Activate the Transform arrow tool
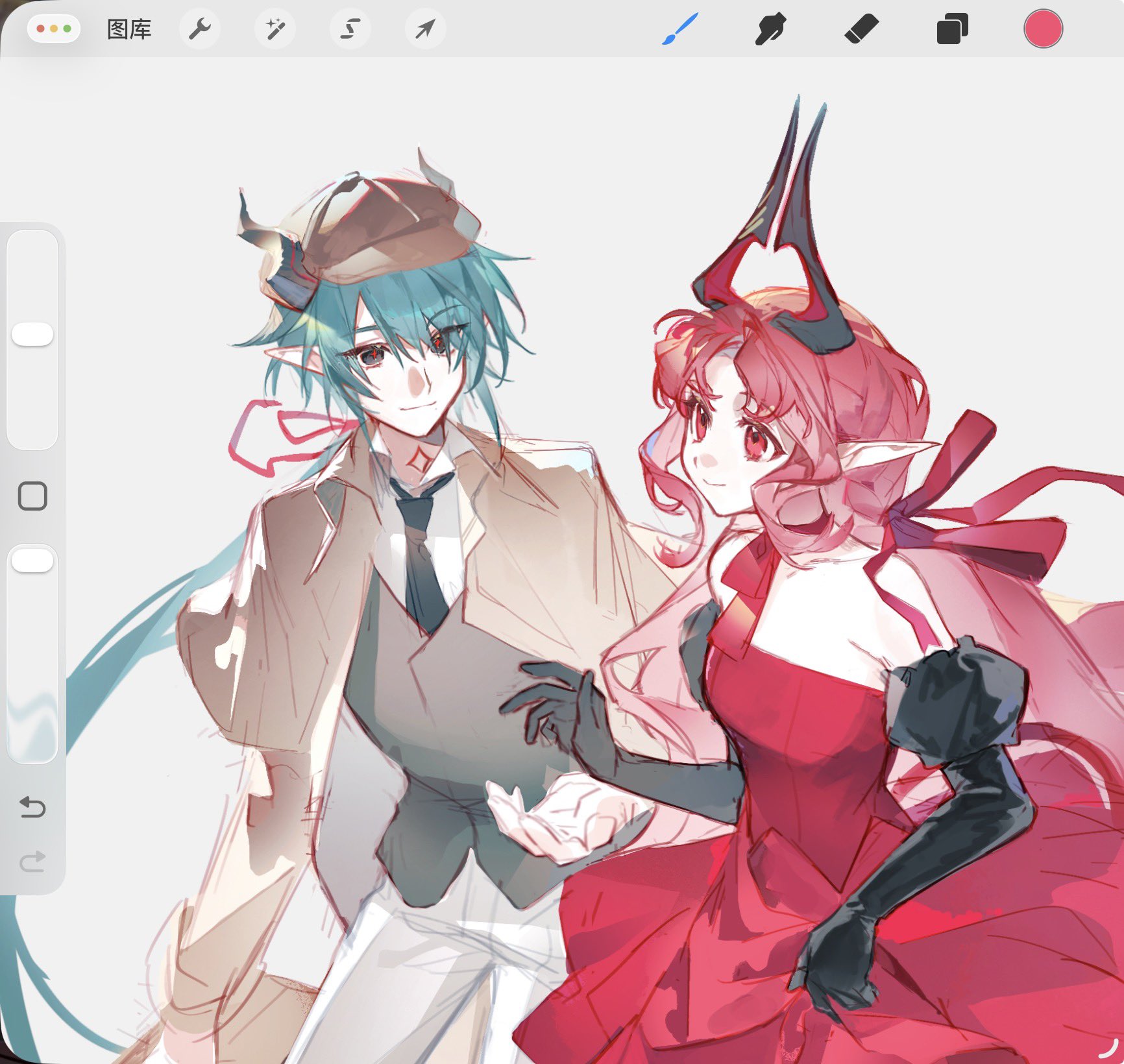Image resolution: width=1124 pixels, height=1064 pixels. [425, 29]
